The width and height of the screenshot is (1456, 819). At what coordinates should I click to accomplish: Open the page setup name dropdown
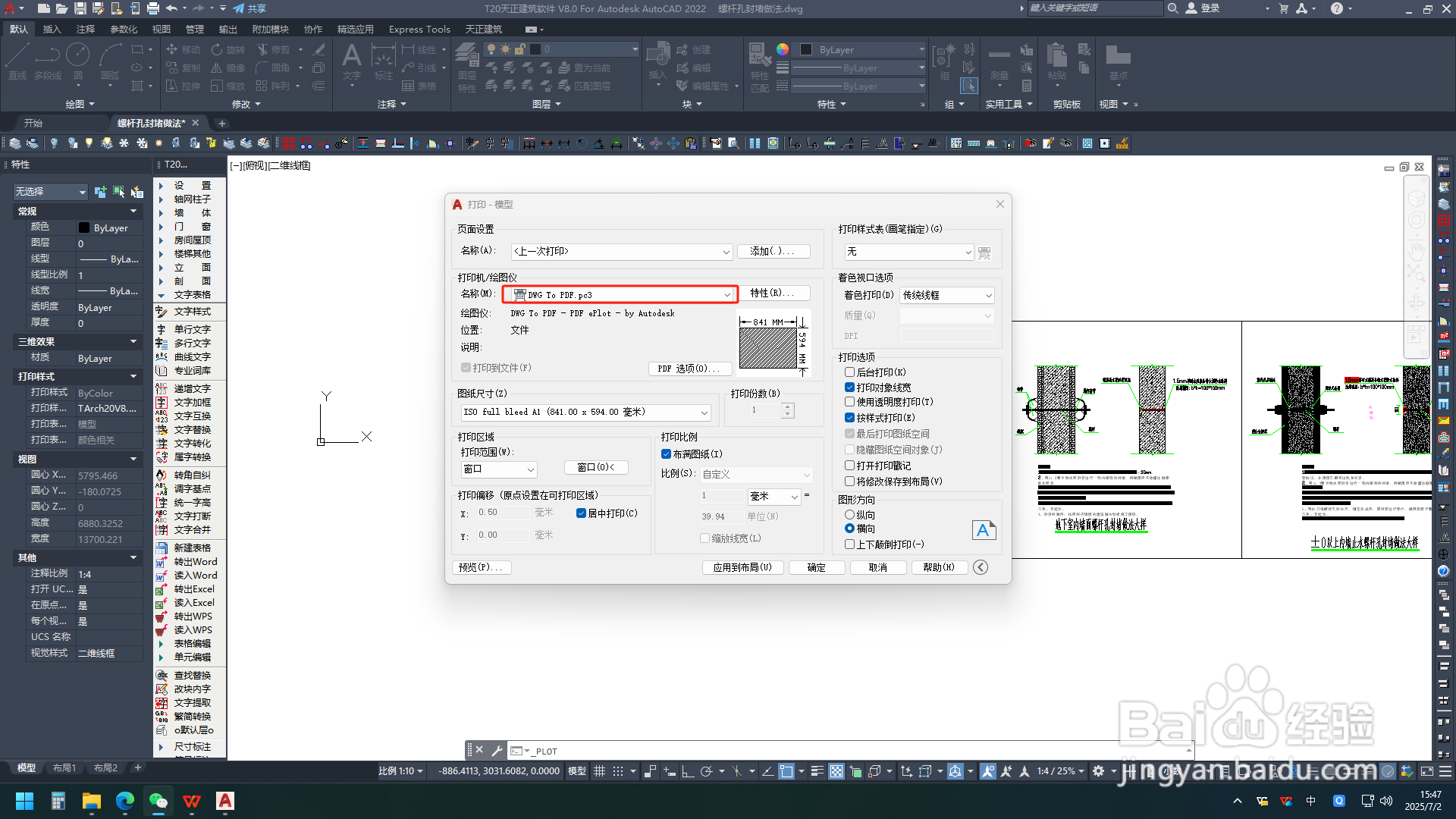pos(622,251)
